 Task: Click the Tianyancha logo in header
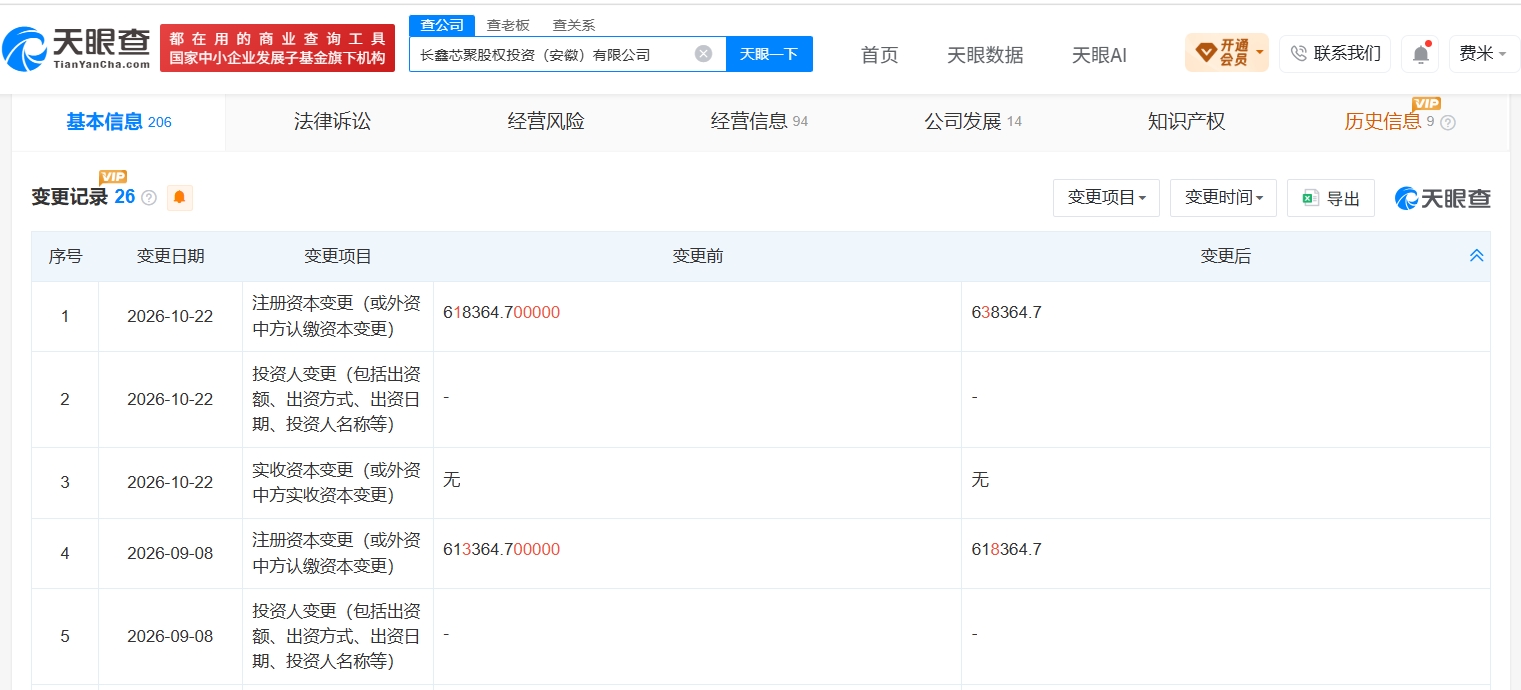76,47
